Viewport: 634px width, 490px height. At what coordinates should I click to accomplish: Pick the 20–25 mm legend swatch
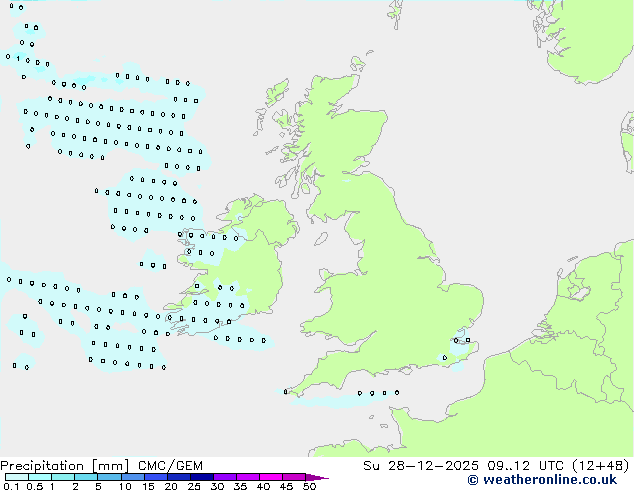(178, 477)
